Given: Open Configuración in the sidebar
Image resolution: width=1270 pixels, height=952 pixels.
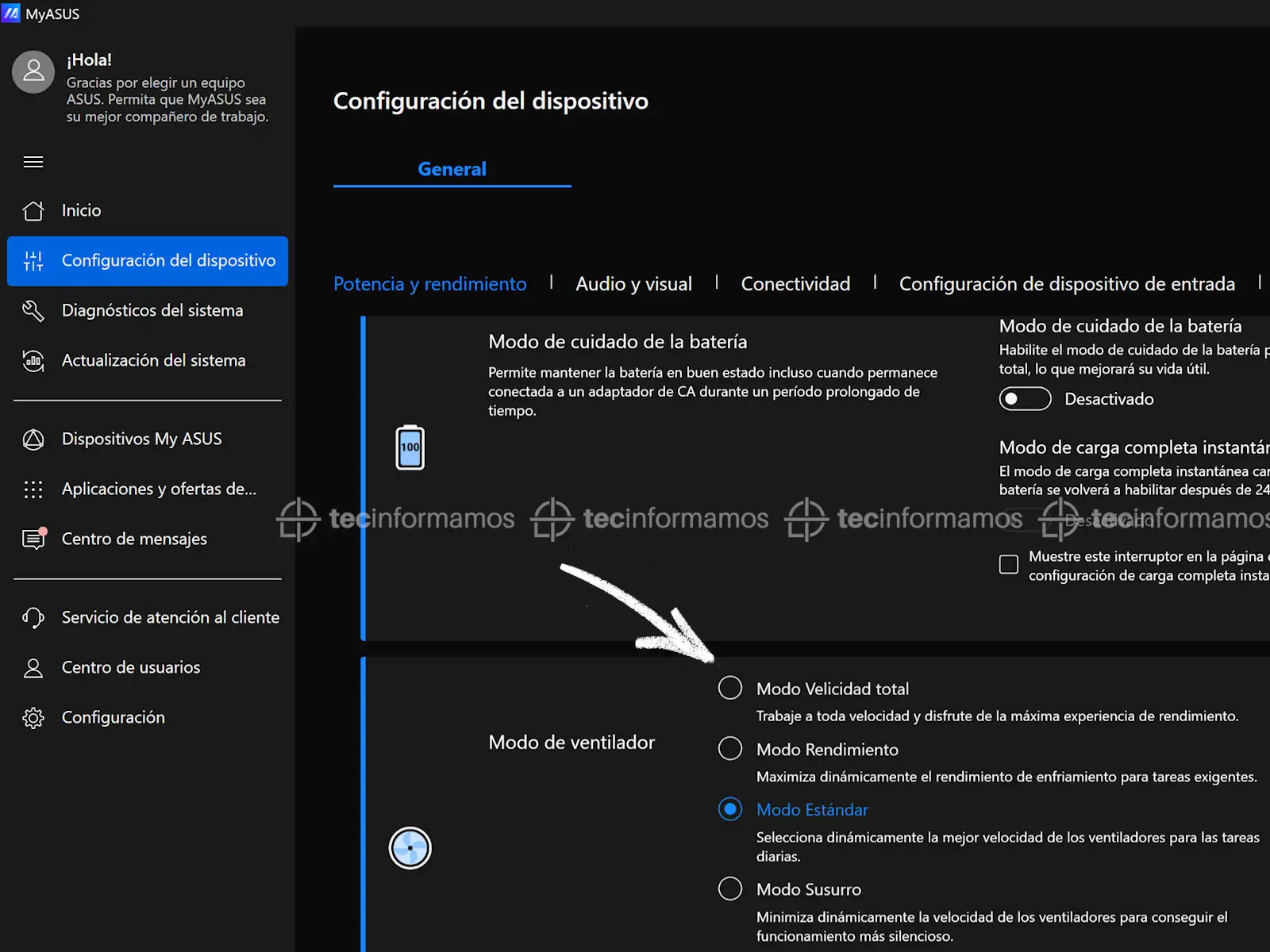Looking at the screenshot, I should click(148, 717).
